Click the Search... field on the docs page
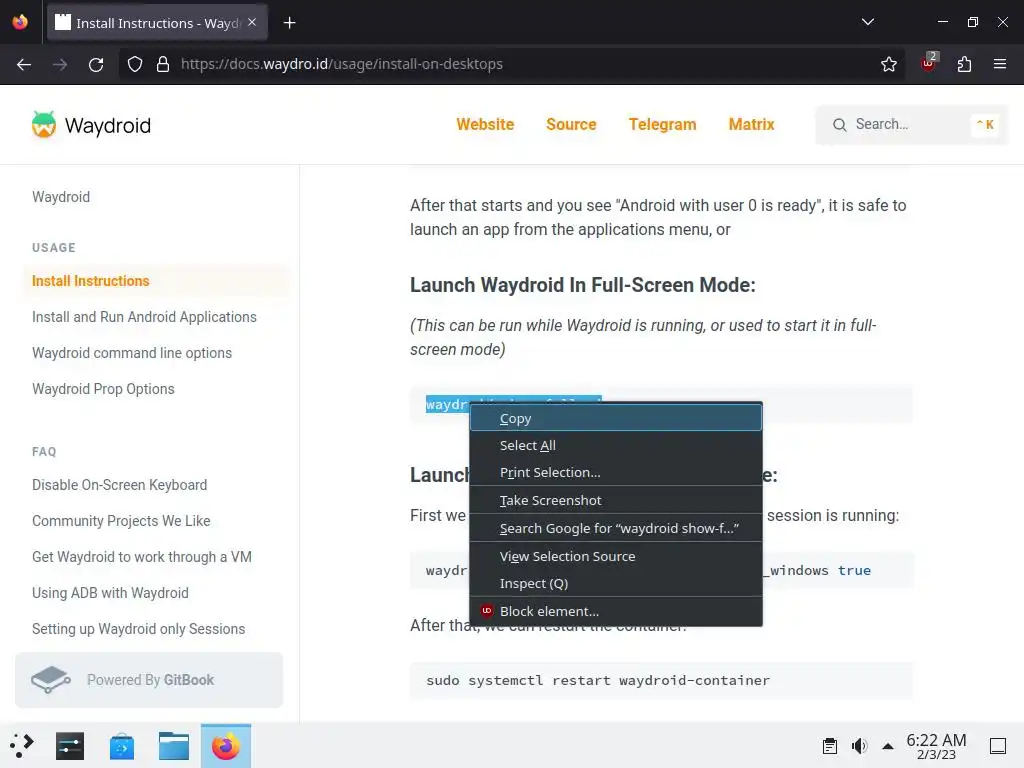Image resolution: width=1024 pixels, height=768 pixels. coord(911,124)
